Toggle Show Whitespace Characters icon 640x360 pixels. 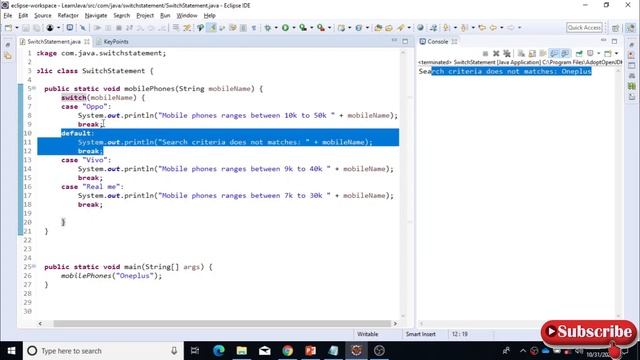coord(253,28)
